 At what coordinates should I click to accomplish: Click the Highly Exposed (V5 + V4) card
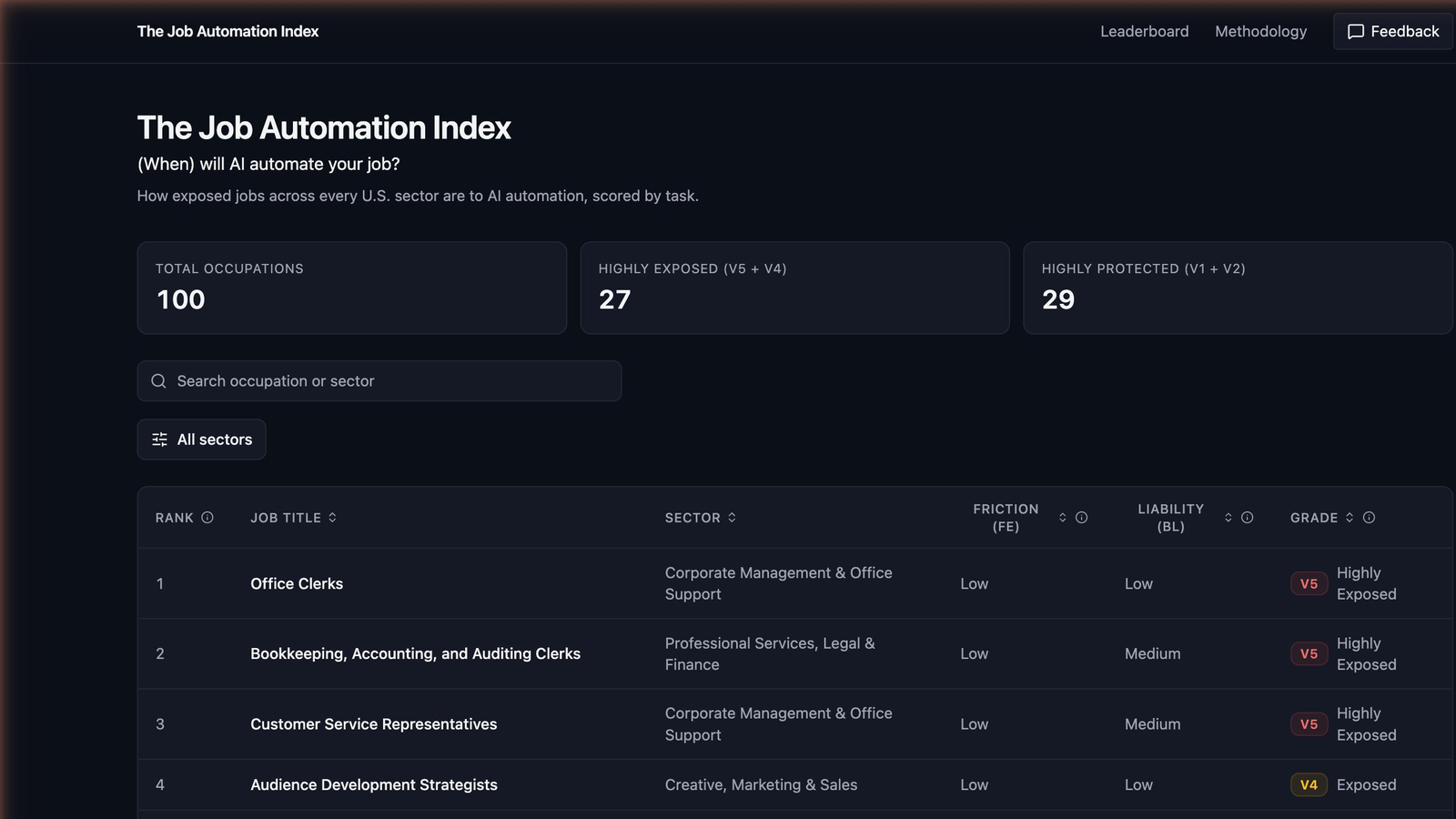[x=794, y=288]
